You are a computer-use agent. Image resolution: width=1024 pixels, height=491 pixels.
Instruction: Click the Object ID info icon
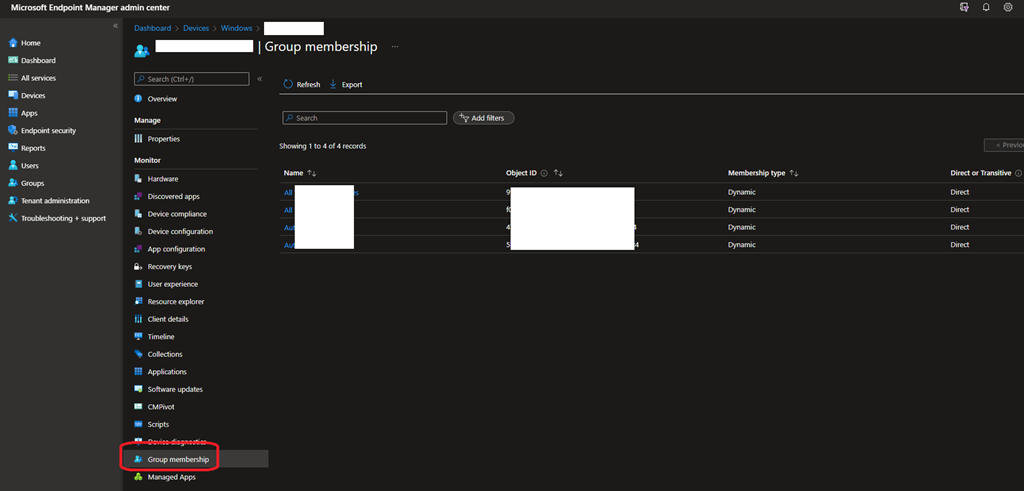click(x=544, y=173)
